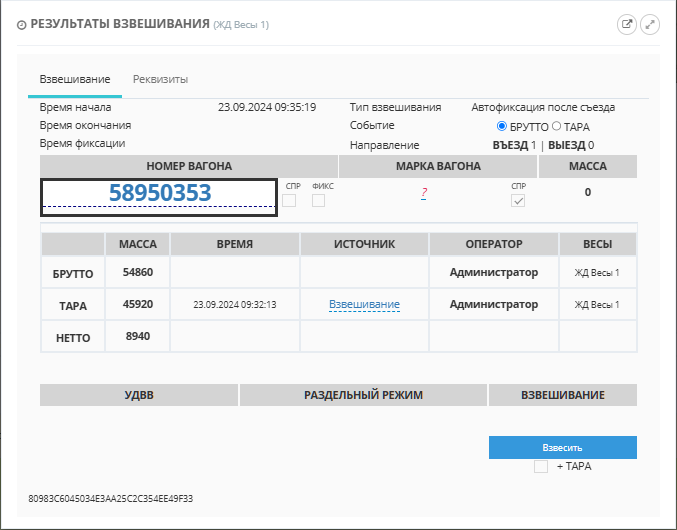Click the НЕТТО mass value 8940
This screenshot has height=530, width=677.
tap(137, 336)
